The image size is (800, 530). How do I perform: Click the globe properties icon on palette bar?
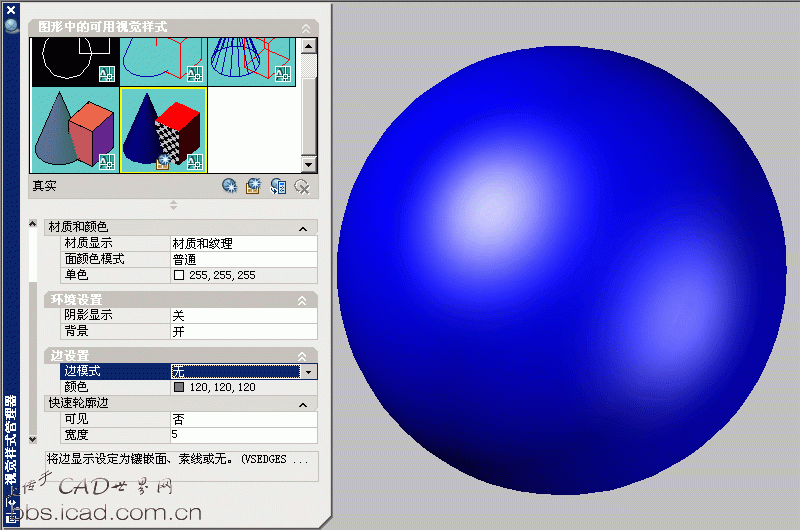12,26
